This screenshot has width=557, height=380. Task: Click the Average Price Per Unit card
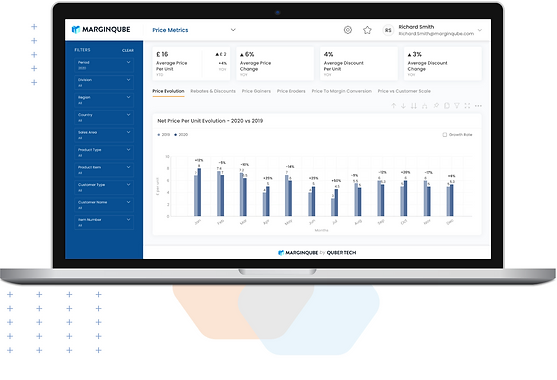[x=191, y=64]
